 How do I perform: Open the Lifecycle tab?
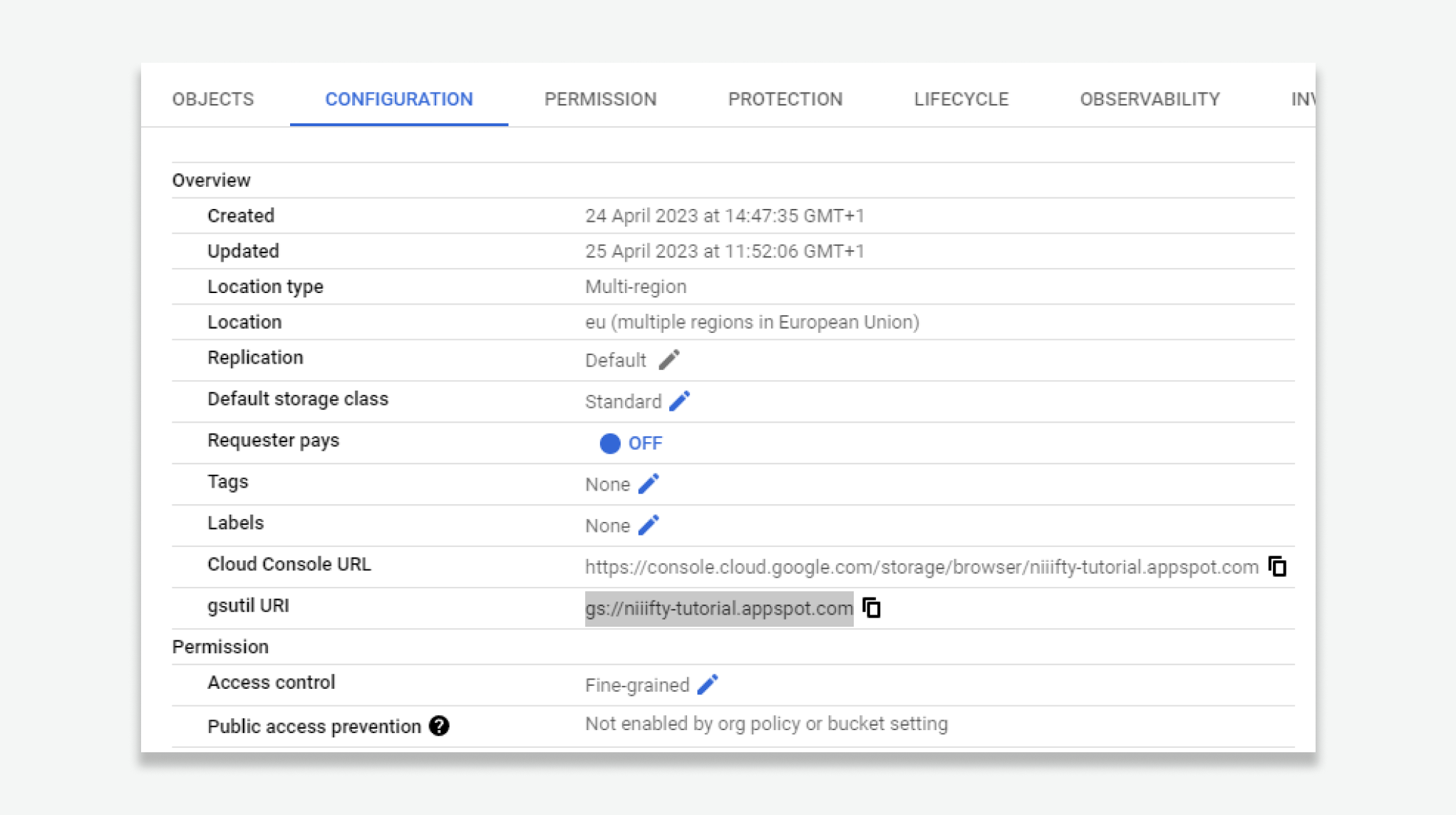click(x=961, y=98)
